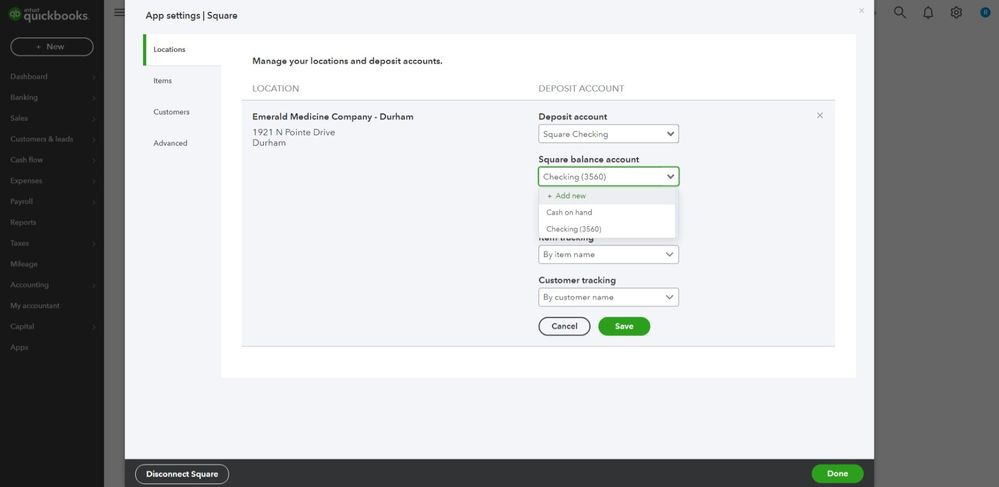The image size is (999, 487).
Task: Toggle the hamburger navigation menu
Action: point(120,13)
